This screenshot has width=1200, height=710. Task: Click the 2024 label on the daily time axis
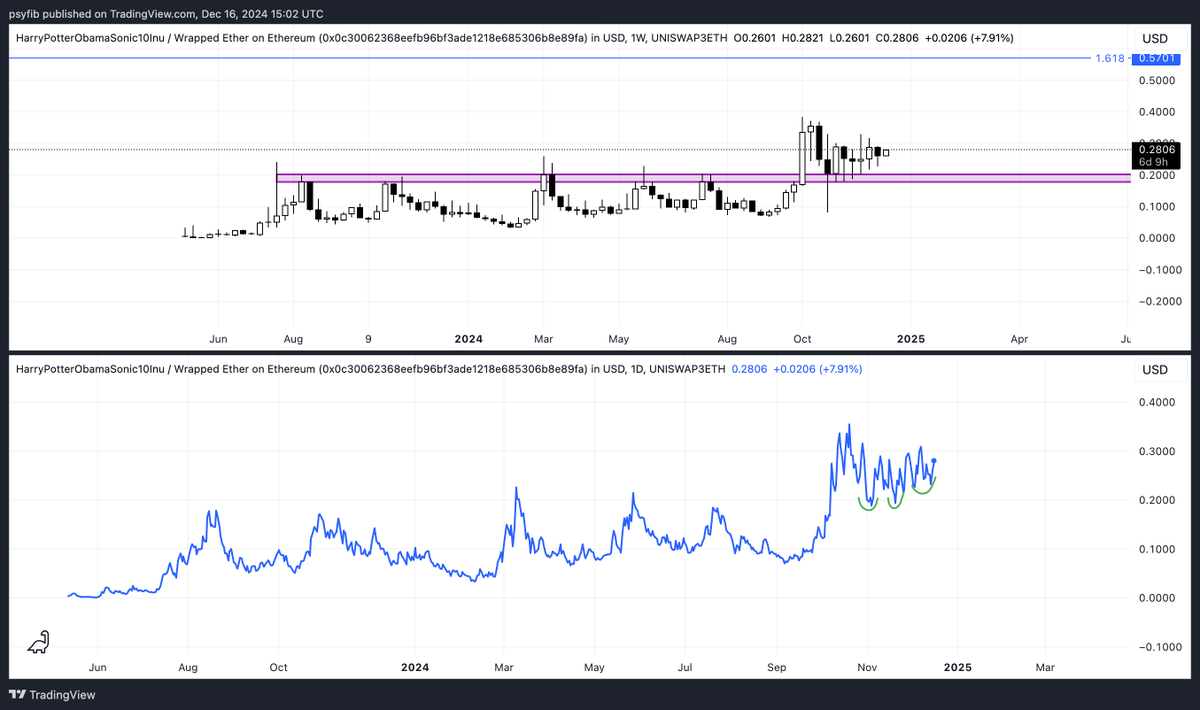(x=415, y=667)
